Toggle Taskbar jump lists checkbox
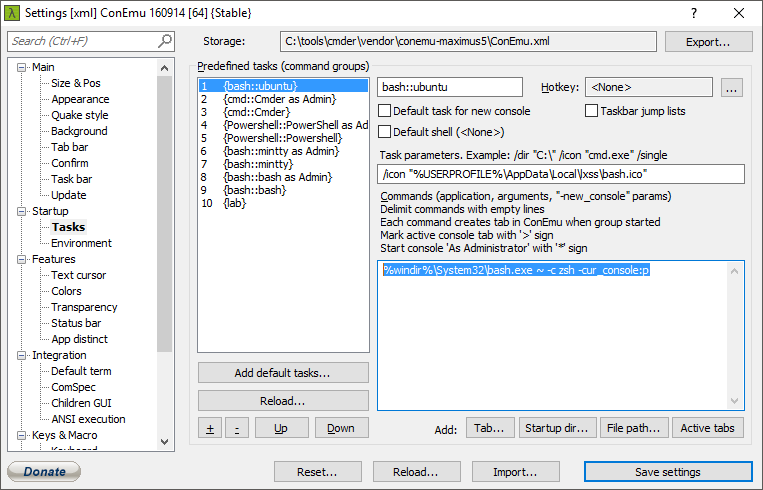Viewport: 763px width, 490px height. (591, 111)
